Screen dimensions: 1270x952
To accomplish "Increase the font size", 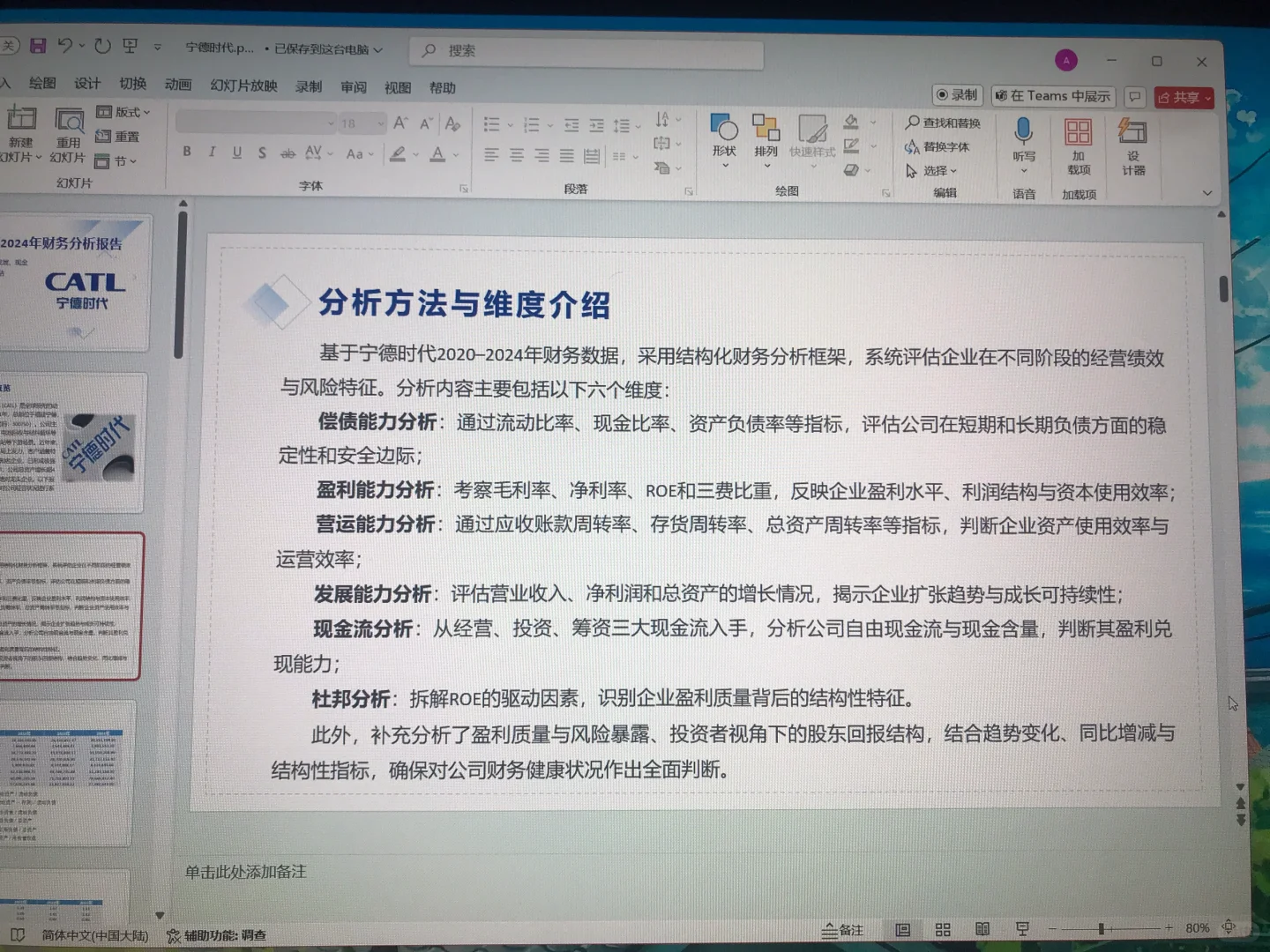I will coord(400,123).
